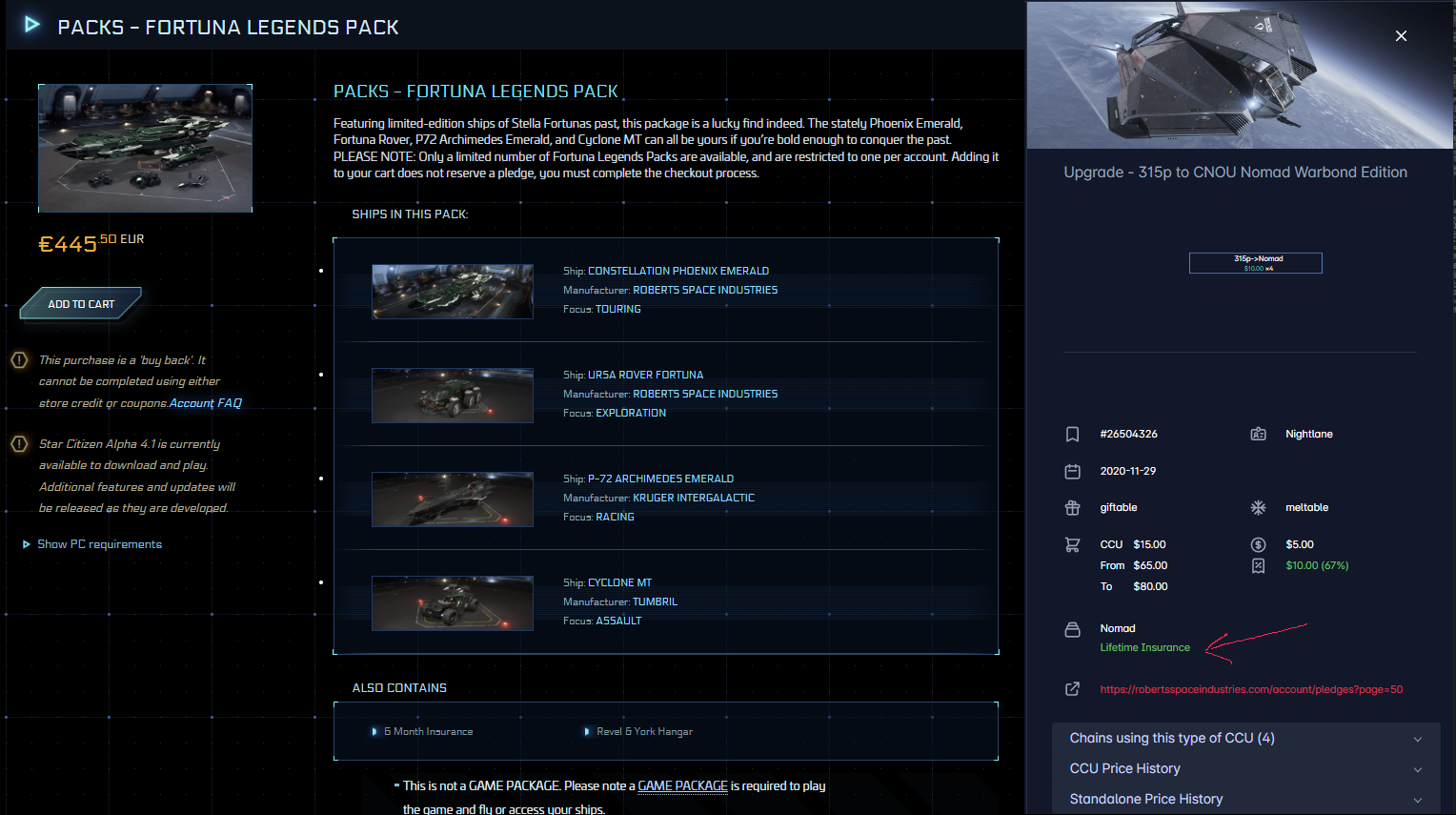Click Ursa Rover Fortuna ship thumbnail

(453, 396)
